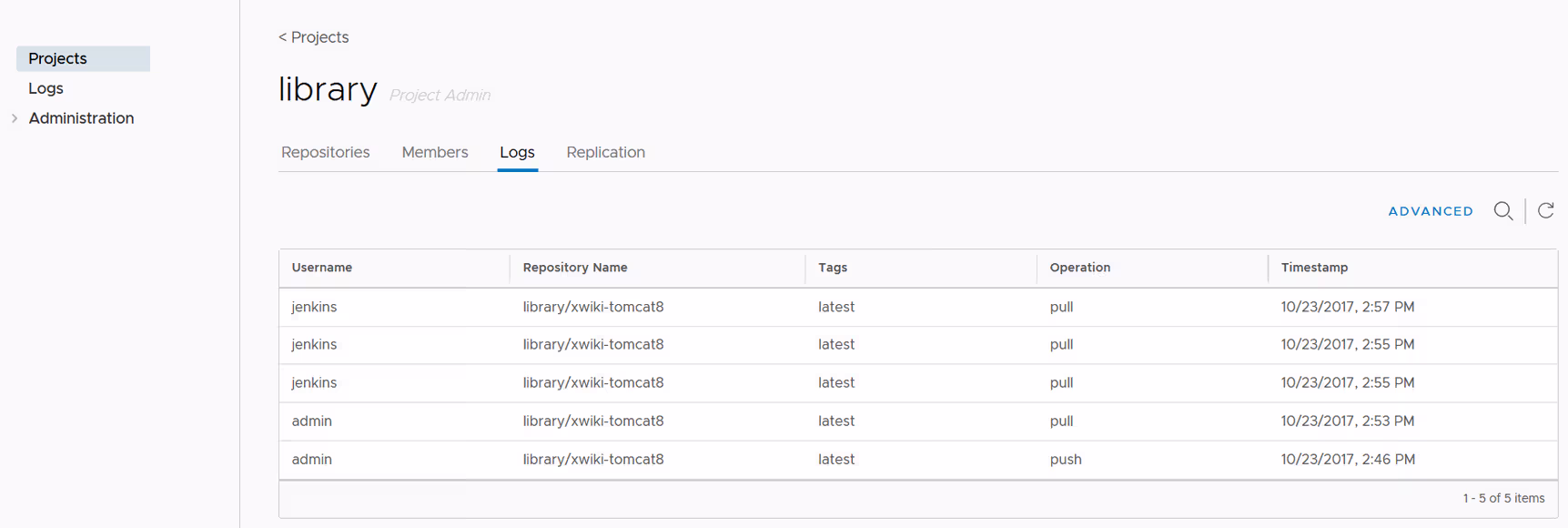Image resolution: width=1568 pixels, height=528 pixels.
Task: Click the Tags column header
Action: [x=833, y=268]
